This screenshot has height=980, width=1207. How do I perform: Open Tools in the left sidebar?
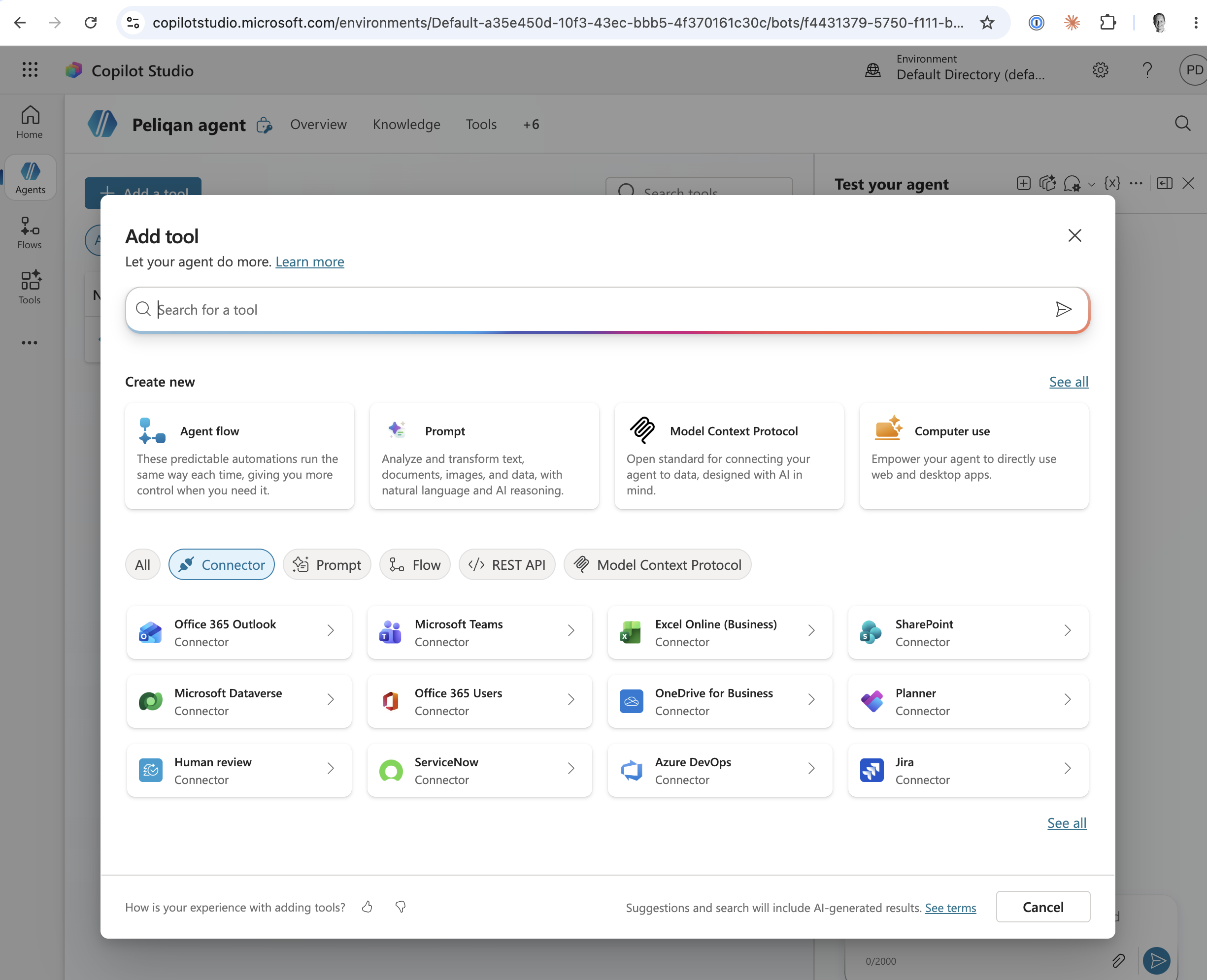coord(30,287)
